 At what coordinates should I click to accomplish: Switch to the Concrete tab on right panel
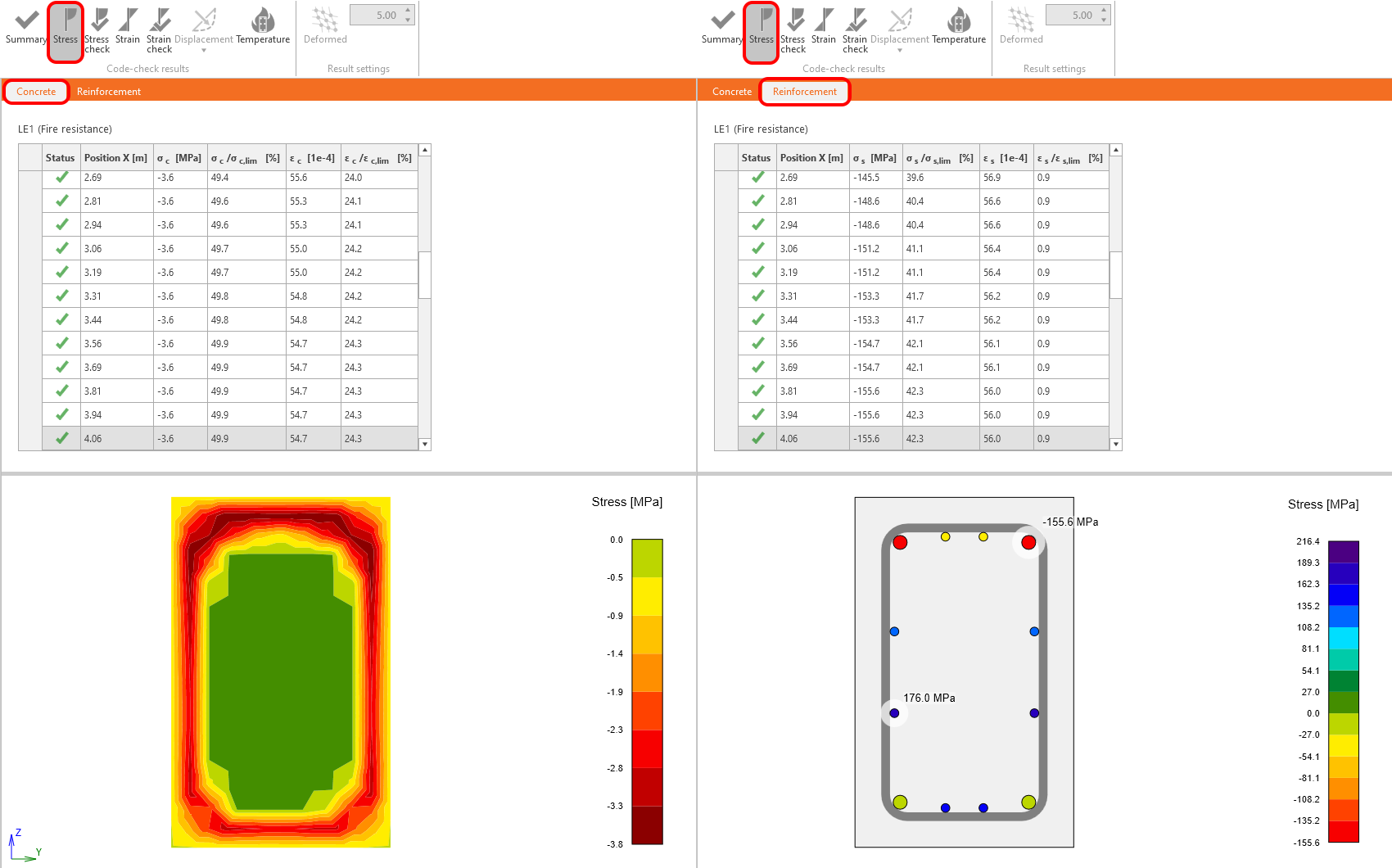(x=731, y=91)
